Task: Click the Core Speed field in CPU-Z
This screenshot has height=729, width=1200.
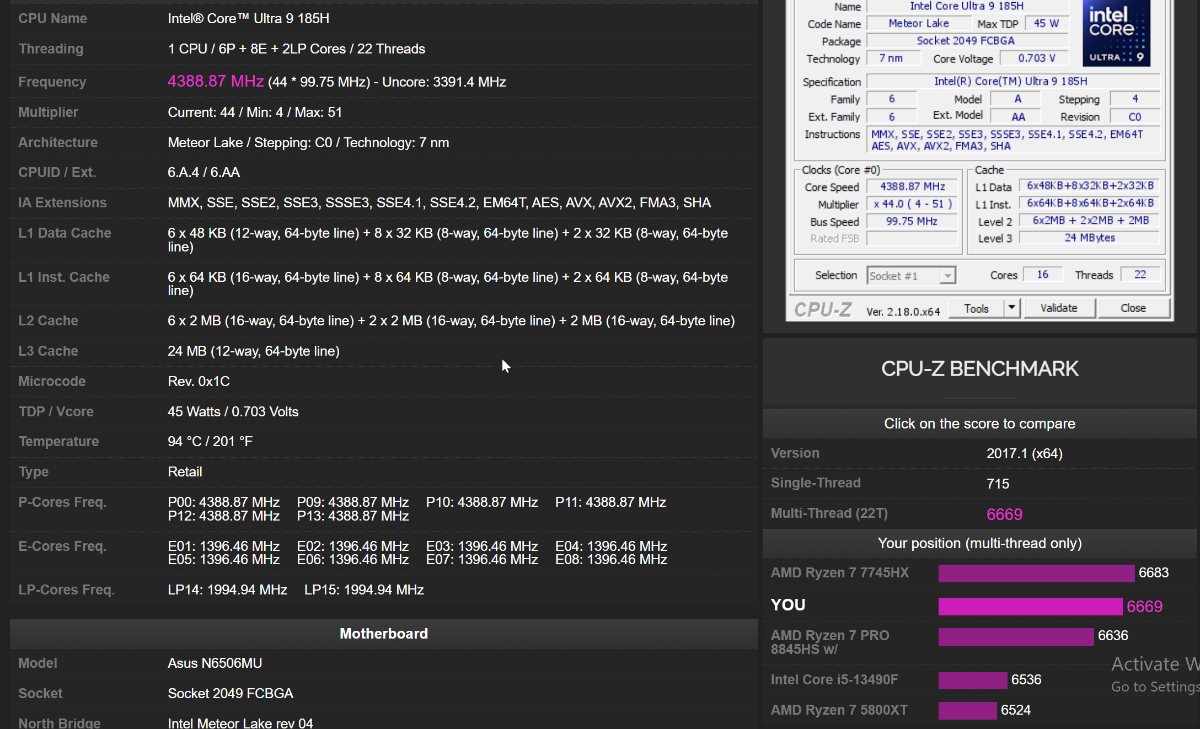Action: [x=912, y=187]
